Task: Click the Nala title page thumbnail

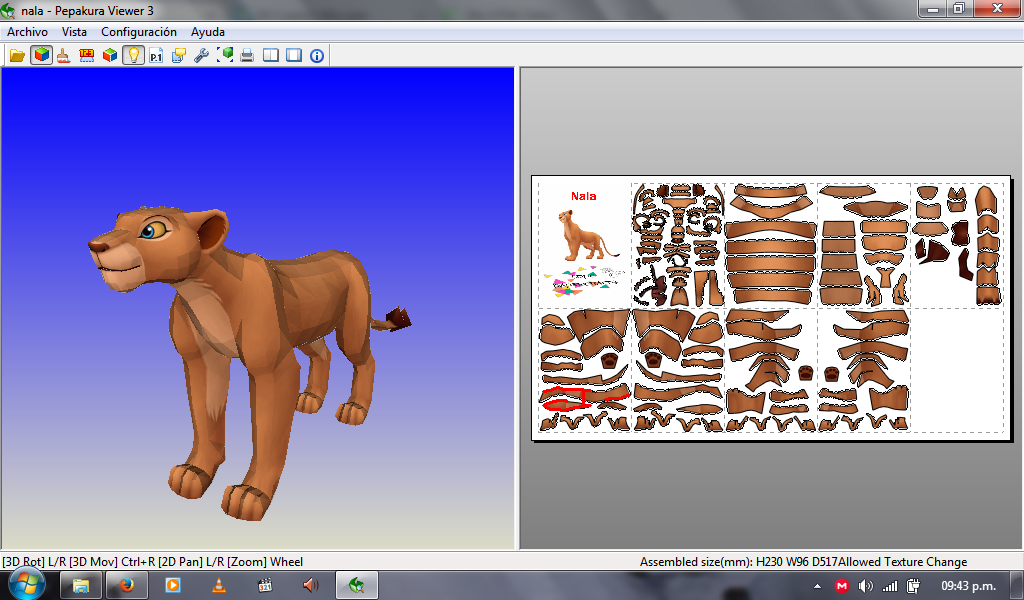Action: tap(584, 245)
